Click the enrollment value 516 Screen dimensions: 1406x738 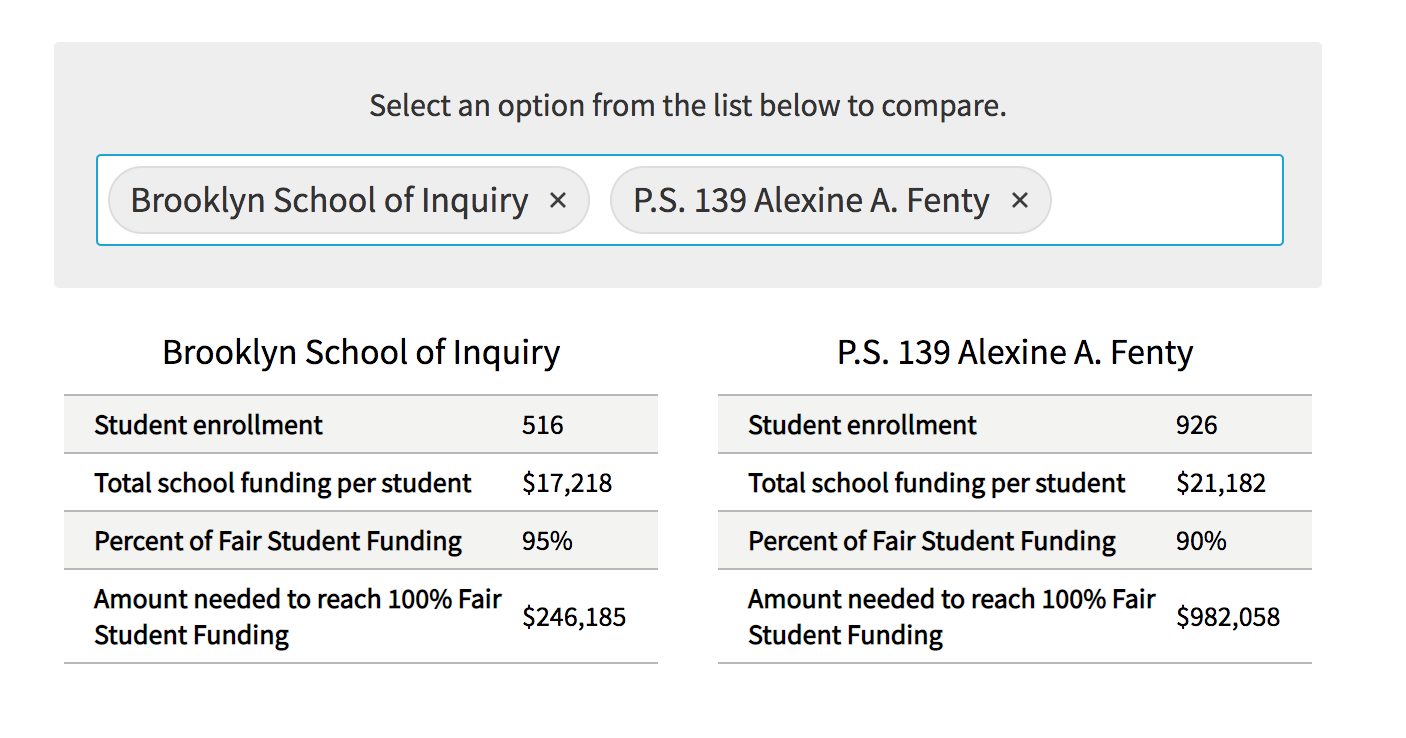point(543,425)
